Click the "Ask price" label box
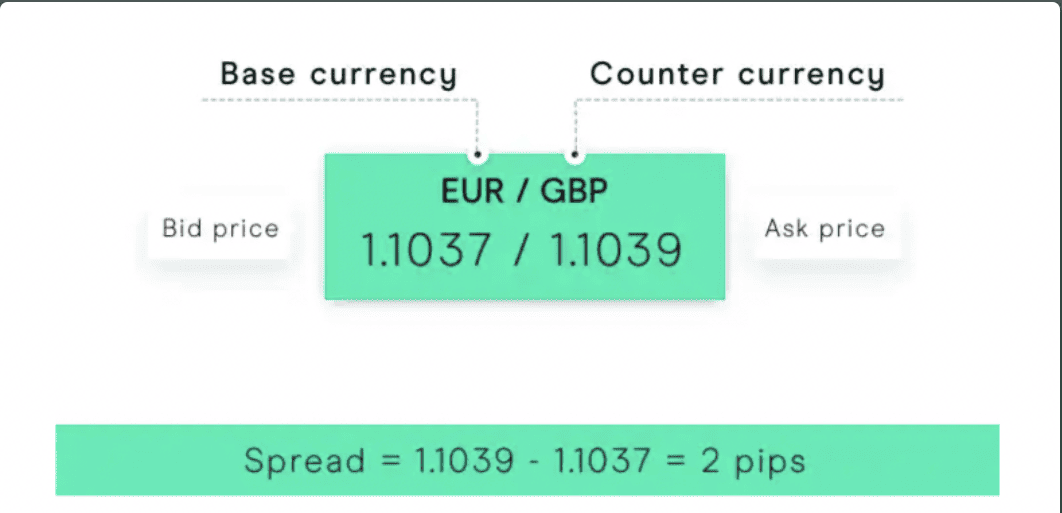Viewport: 1062px width, 513px height. click(825, 228)
